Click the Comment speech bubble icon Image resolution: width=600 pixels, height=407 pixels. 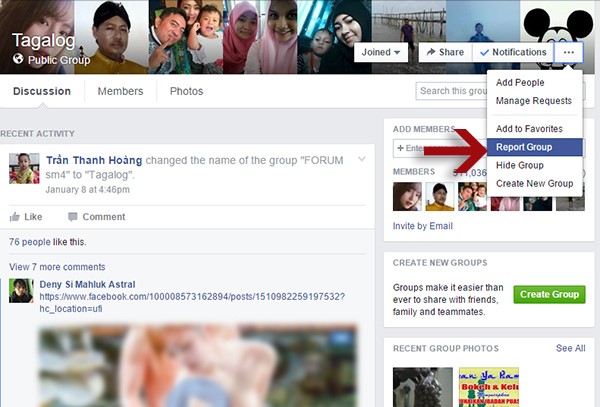[73, 217]
